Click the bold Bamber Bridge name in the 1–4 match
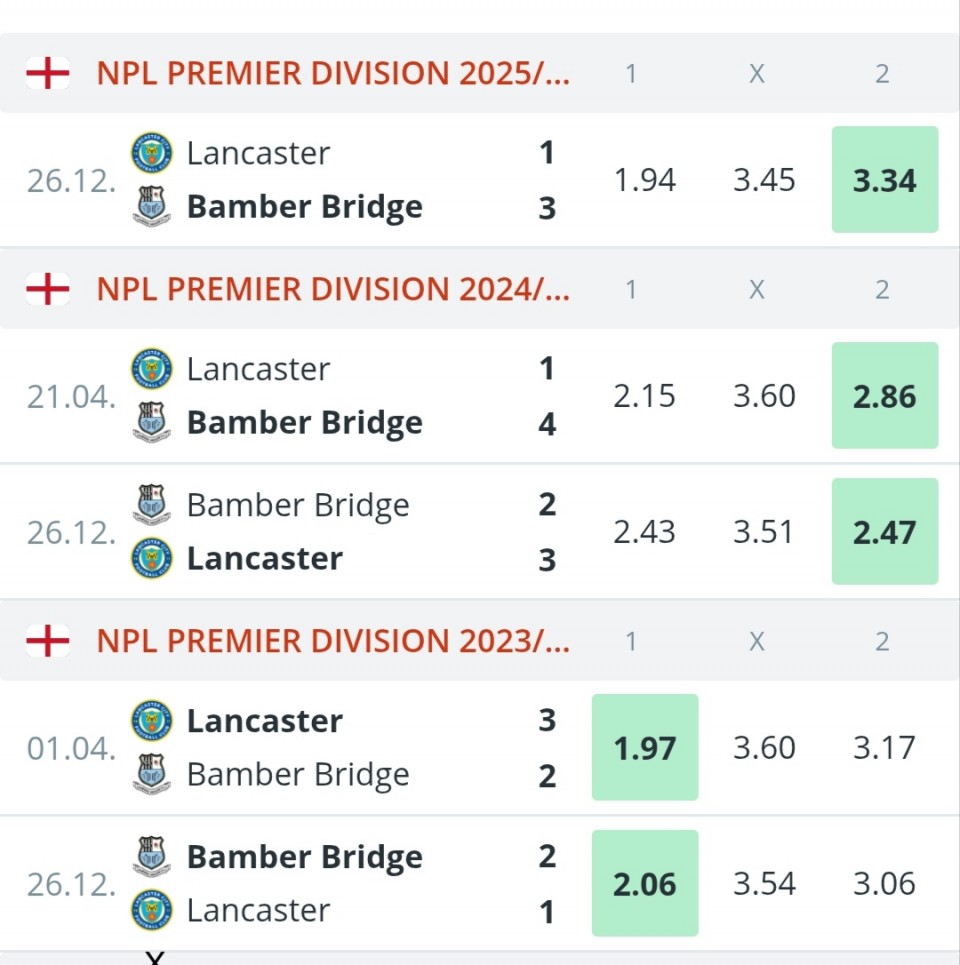The width and height of the screenshot is (960, 965). (x=304, y=422)
